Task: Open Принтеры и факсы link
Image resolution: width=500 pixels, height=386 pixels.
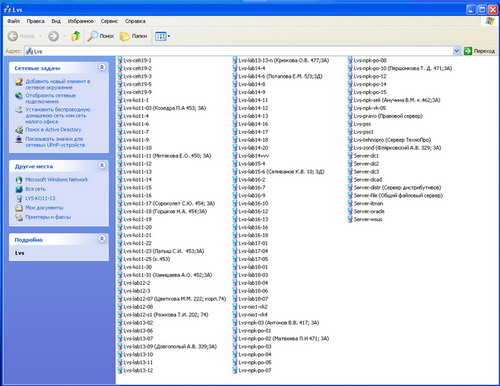Action: click(48, 217)
